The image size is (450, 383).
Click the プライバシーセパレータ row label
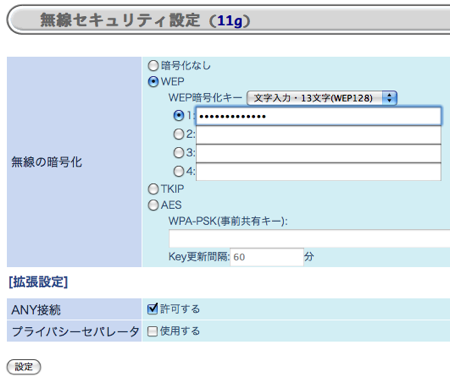click(x=75, y=332)
